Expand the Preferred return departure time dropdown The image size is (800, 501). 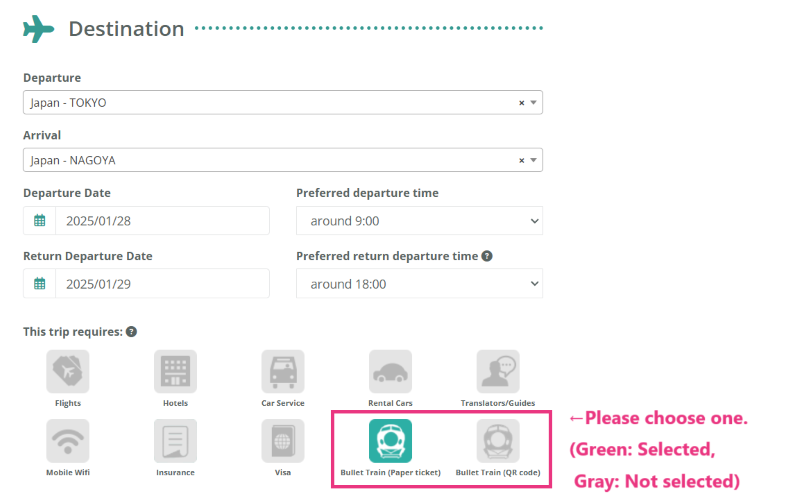point(419,284)
